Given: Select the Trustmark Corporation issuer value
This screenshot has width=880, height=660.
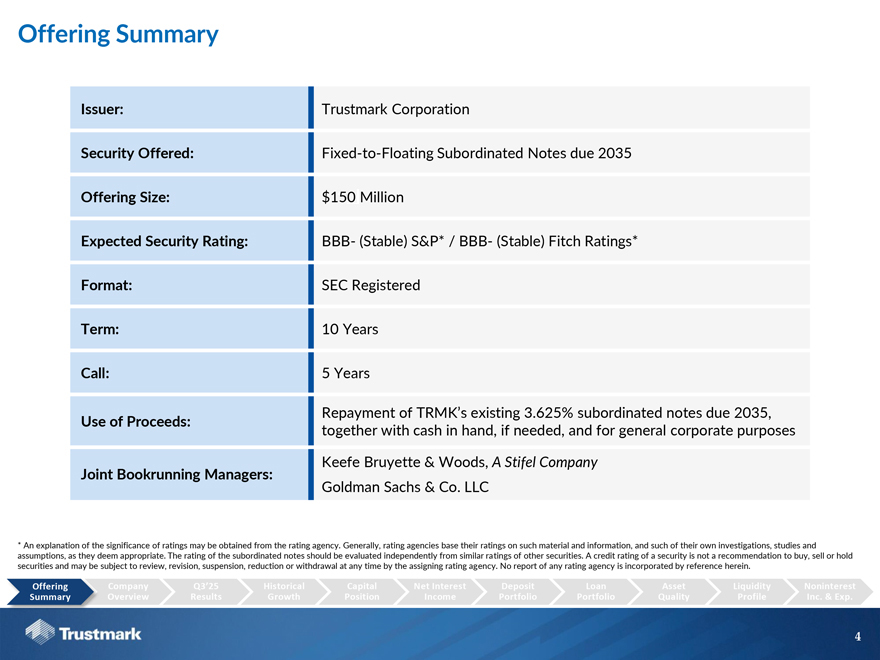Looking at the screenshot, I should pyautogui.click(x=395, y=109).
